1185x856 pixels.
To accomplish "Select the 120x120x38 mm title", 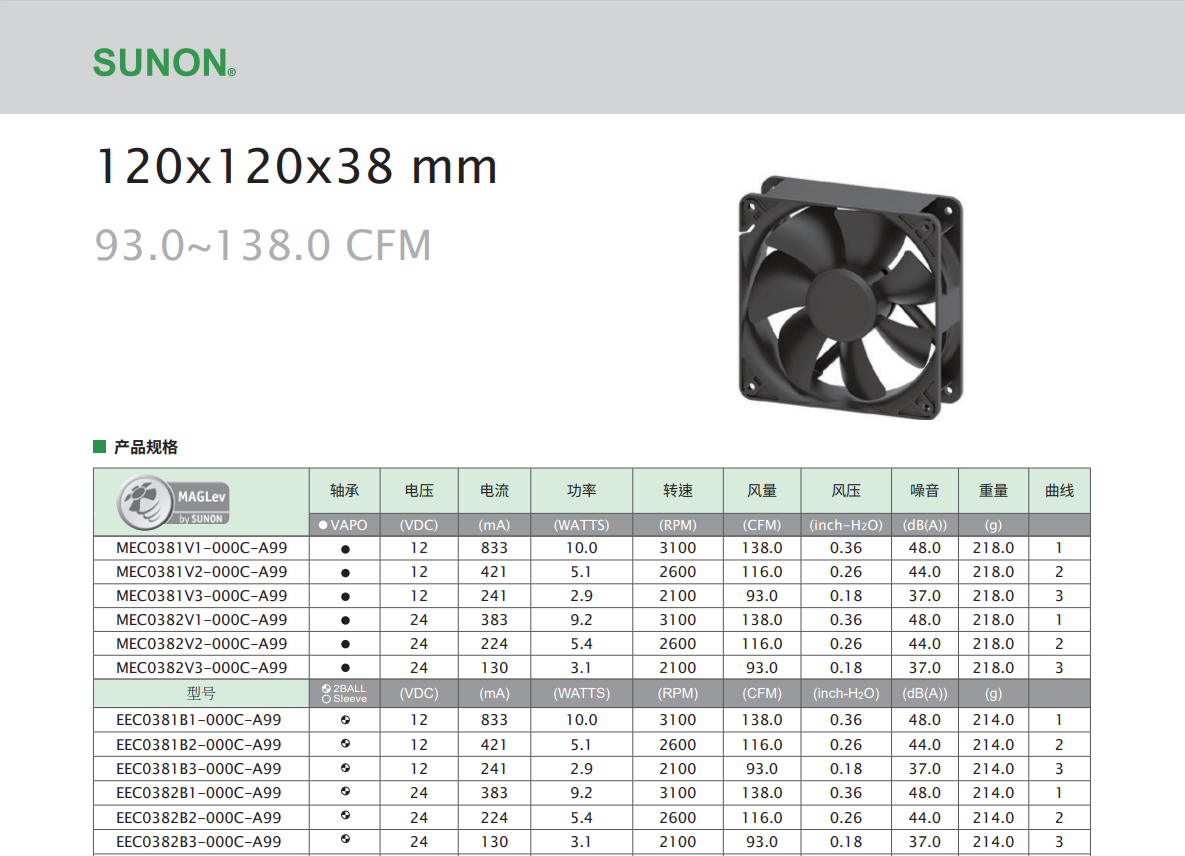I will (x=296, y=166).
